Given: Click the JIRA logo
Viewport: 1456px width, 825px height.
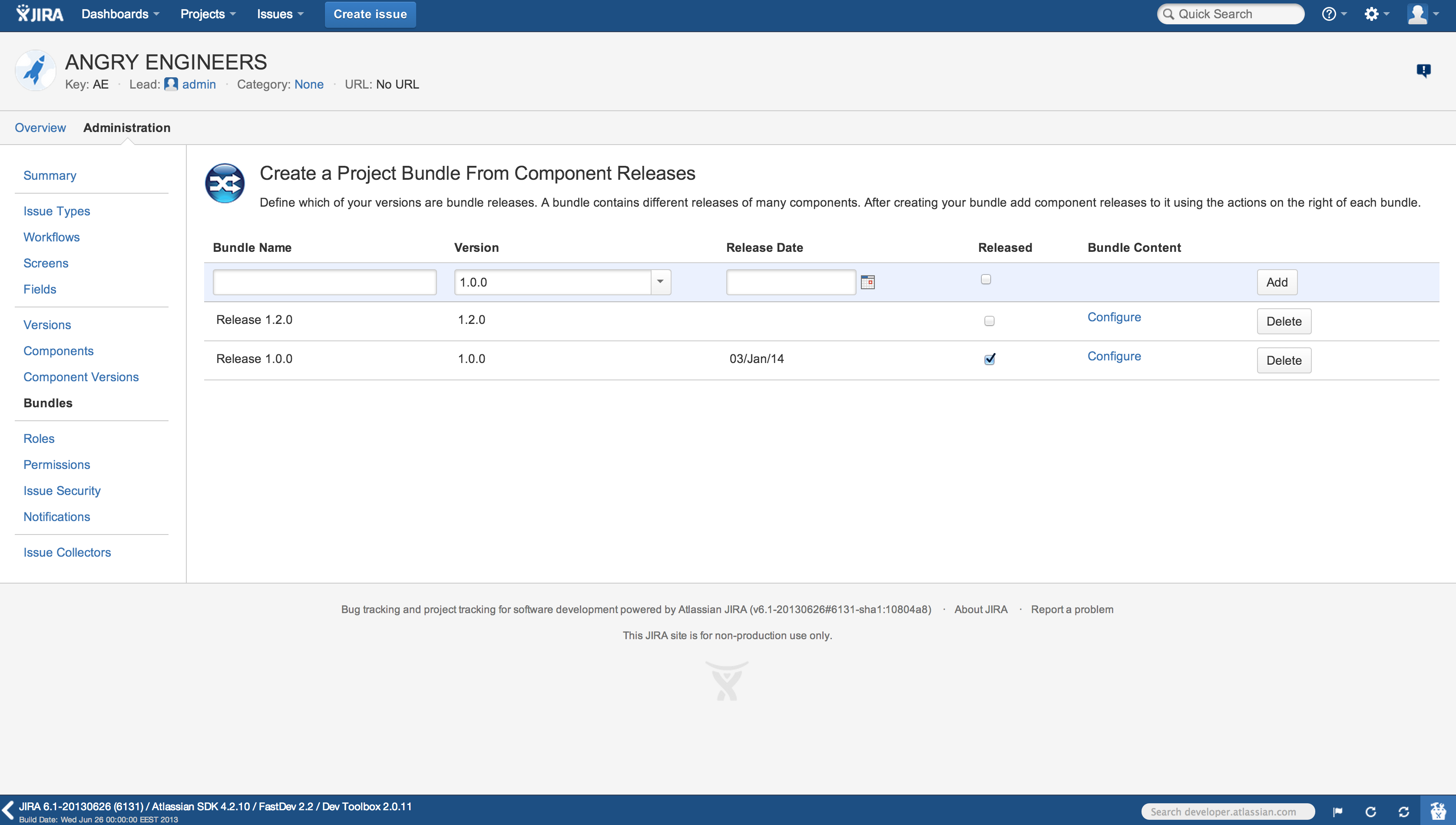Looking at the screenshot, I should 40,13.
